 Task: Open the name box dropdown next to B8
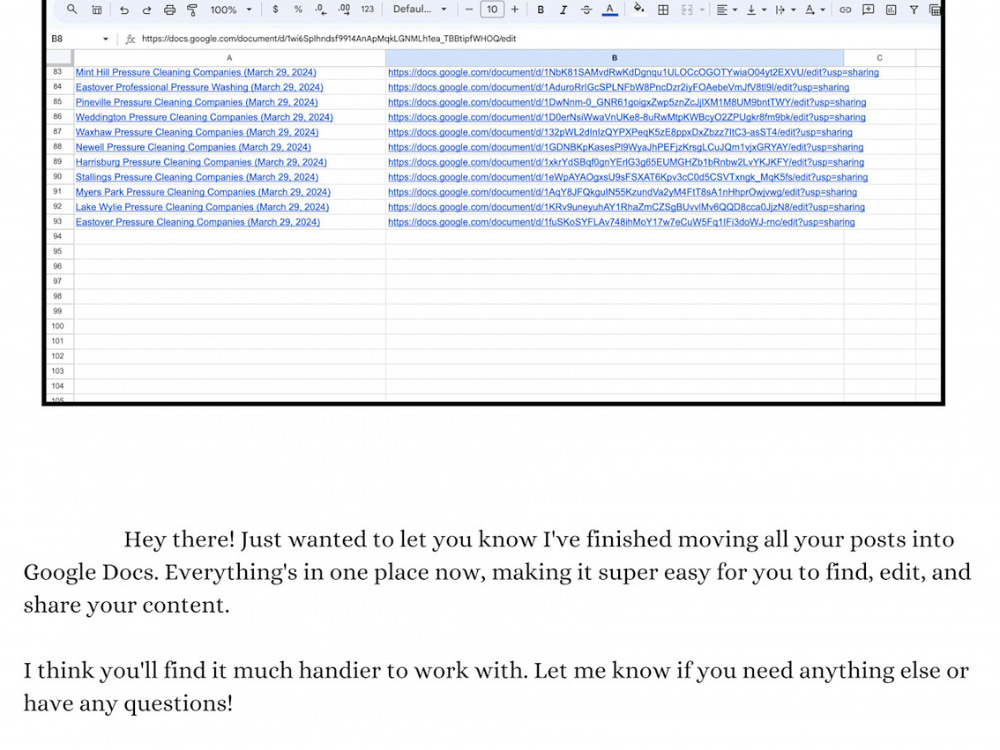pyautogui.click(x=105, y=39)
